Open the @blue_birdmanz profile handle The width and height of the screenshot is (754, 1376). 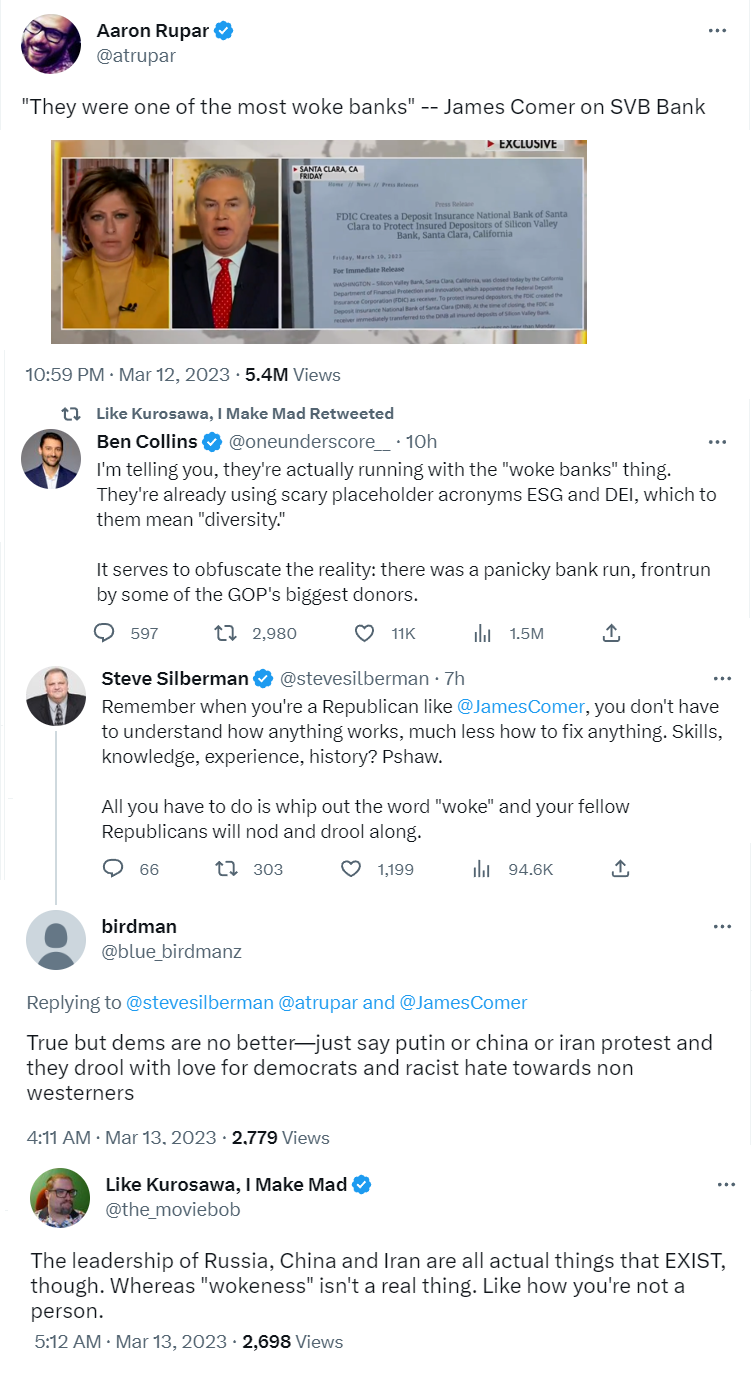tap(171, 951)
